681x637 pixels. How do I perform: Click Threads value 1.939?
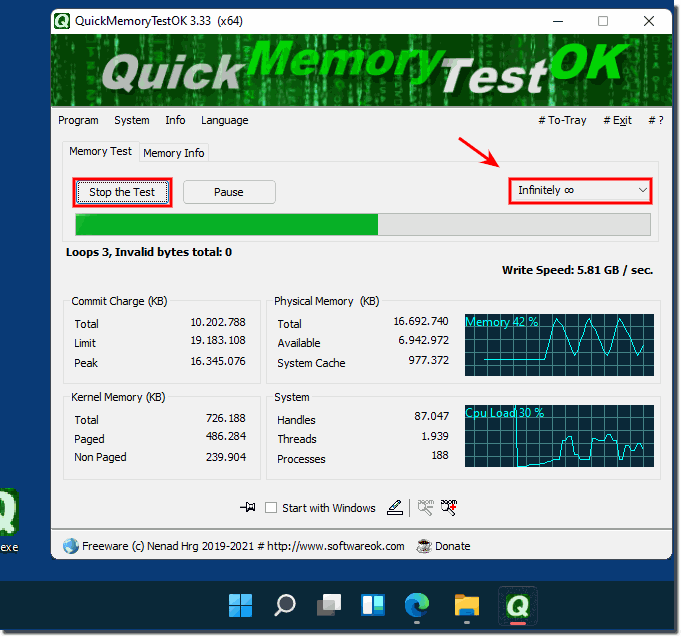point(435,436)
